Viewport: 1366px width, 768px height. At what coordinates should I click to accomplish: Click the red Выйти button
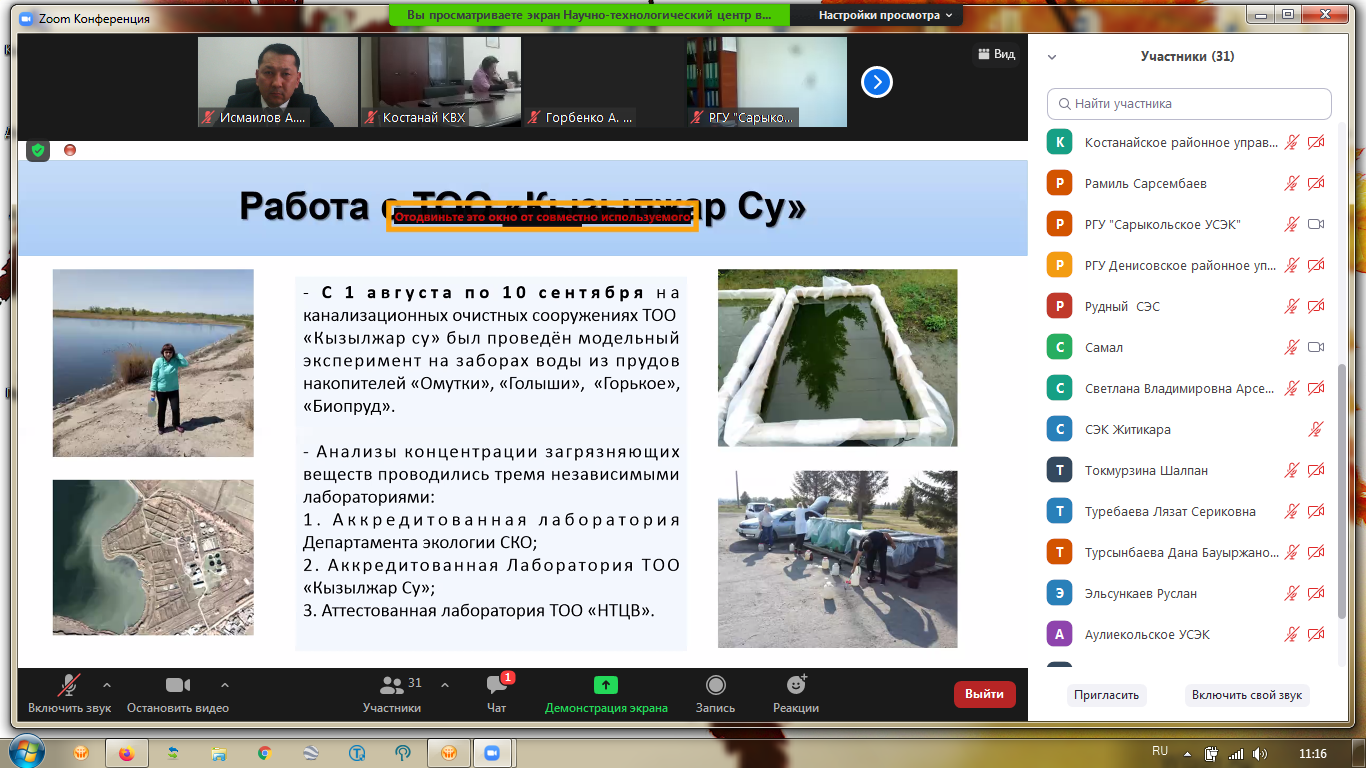coord(984,694)
